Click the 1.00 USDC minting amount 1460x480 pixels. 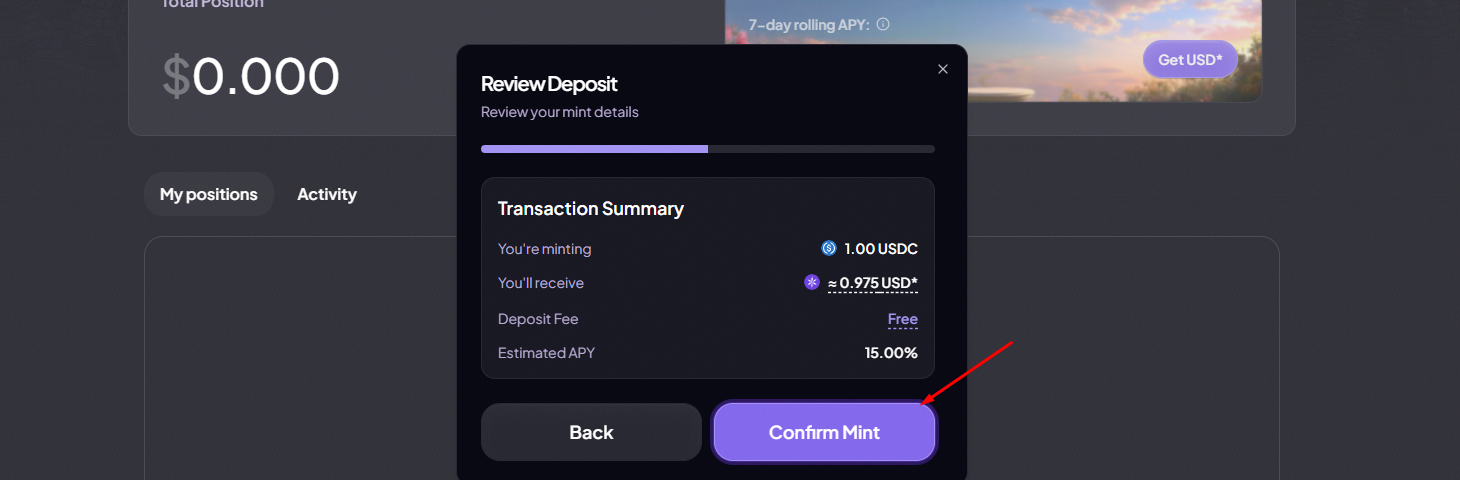[x=880, y=249]
